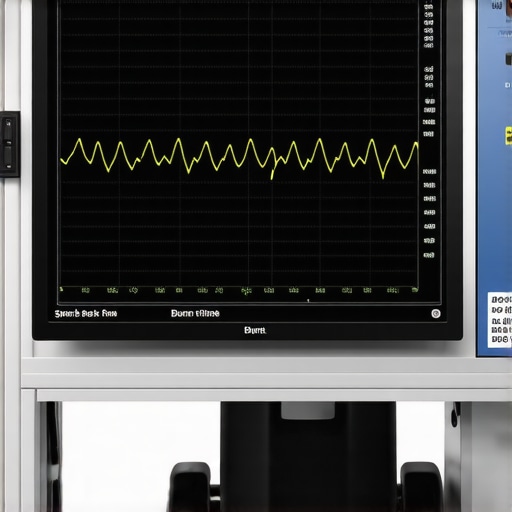Image resolution: width=512 pixels, height=512 pixels.
Task: Click the yellow waveform trace on the graph
Action: click(239, 158)
